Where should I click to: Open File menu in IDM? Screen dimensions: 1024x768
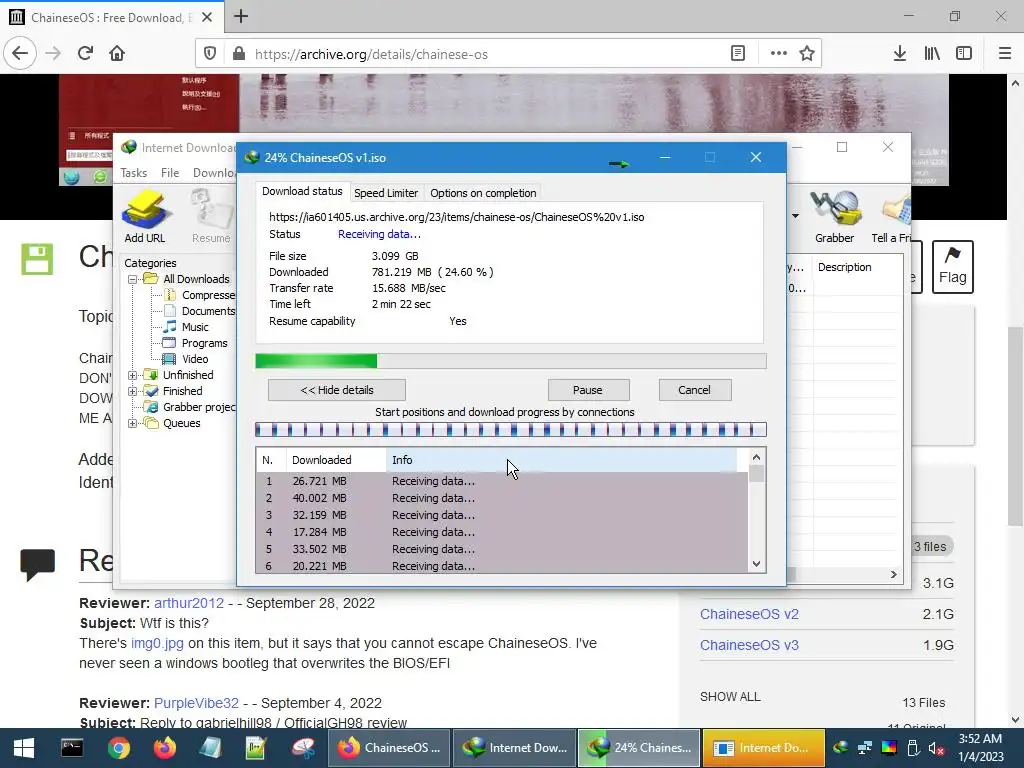tap(170, 172)
